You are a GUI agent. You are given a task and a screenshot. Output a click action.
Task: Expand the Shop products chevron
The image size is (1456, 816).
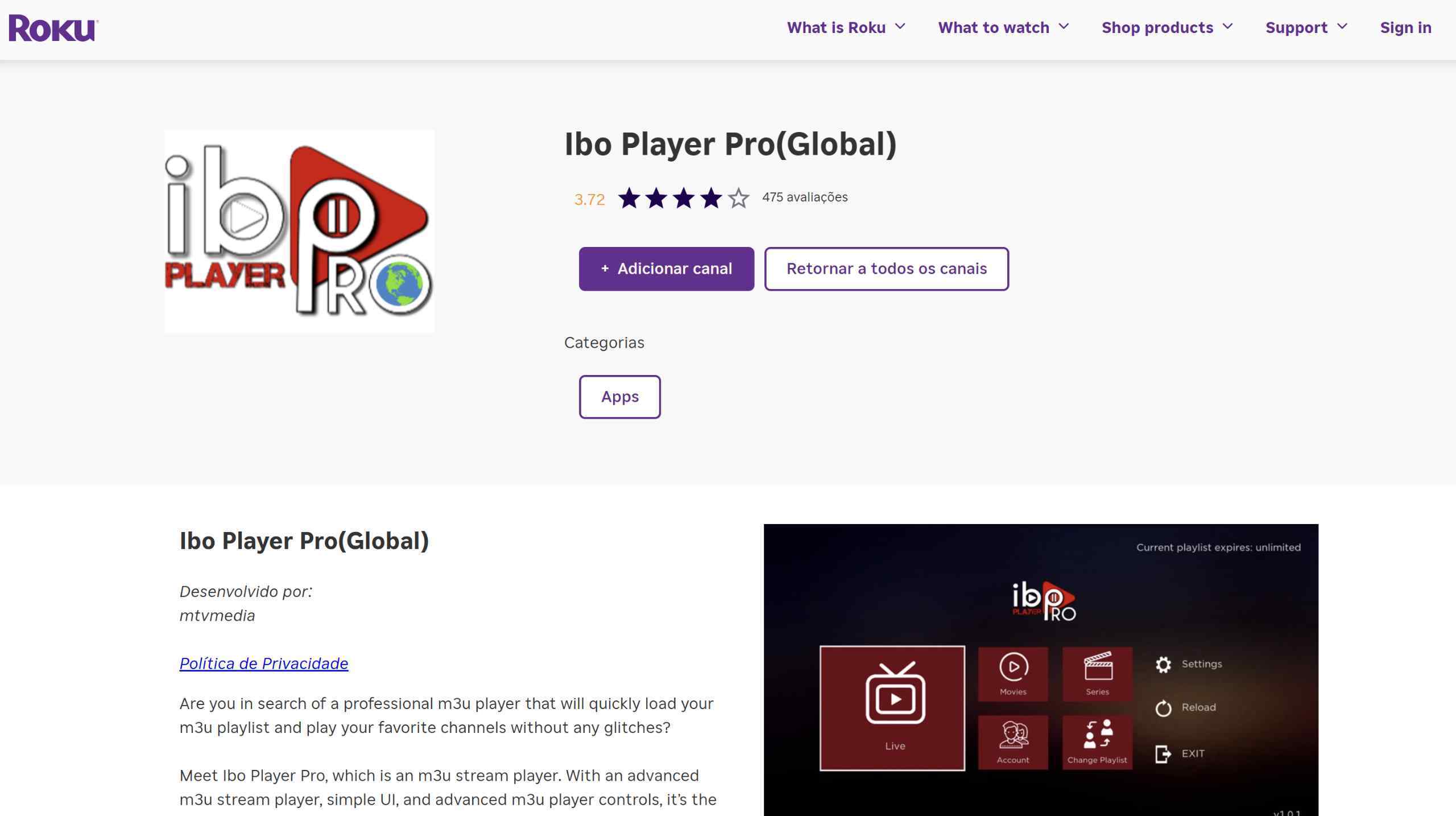pos(1227,27)
